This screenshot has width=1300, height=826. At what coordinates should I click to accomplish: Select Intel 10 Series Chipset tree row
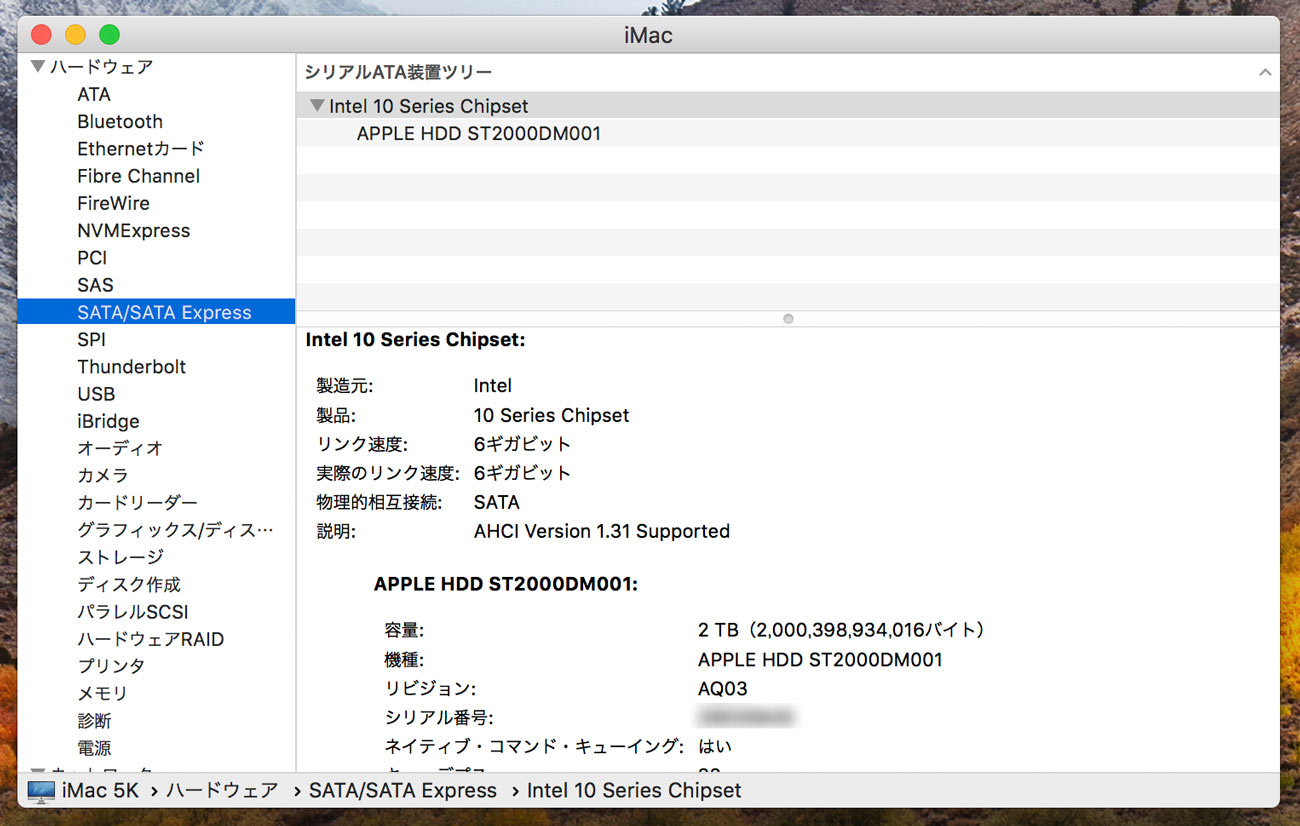(788, 105)
